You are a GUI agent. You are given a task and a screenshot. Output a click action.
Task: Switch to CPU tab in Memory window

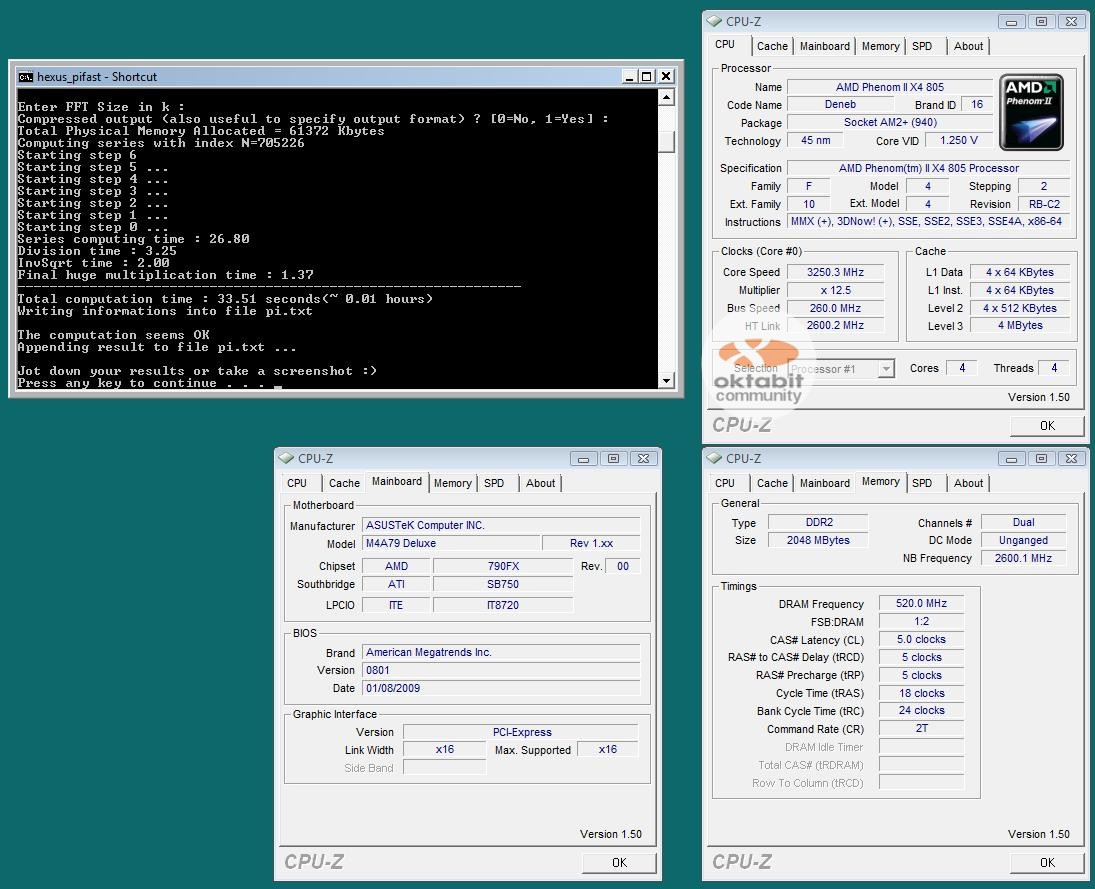(725, 483)
